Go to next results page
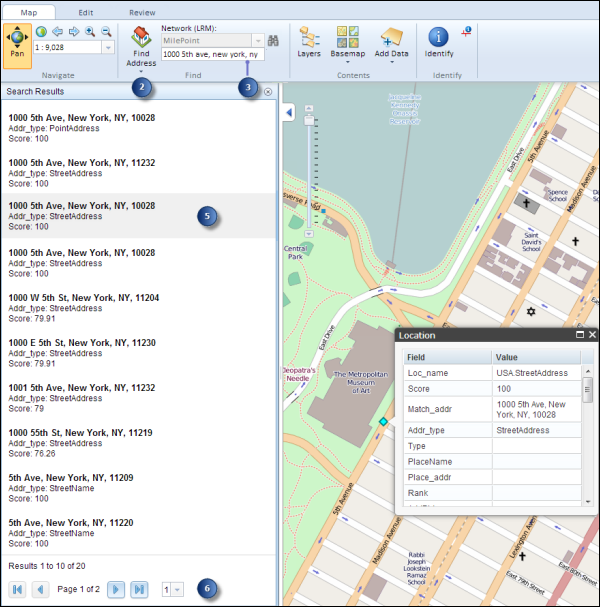The image size is (600, 607). (116, 590)
